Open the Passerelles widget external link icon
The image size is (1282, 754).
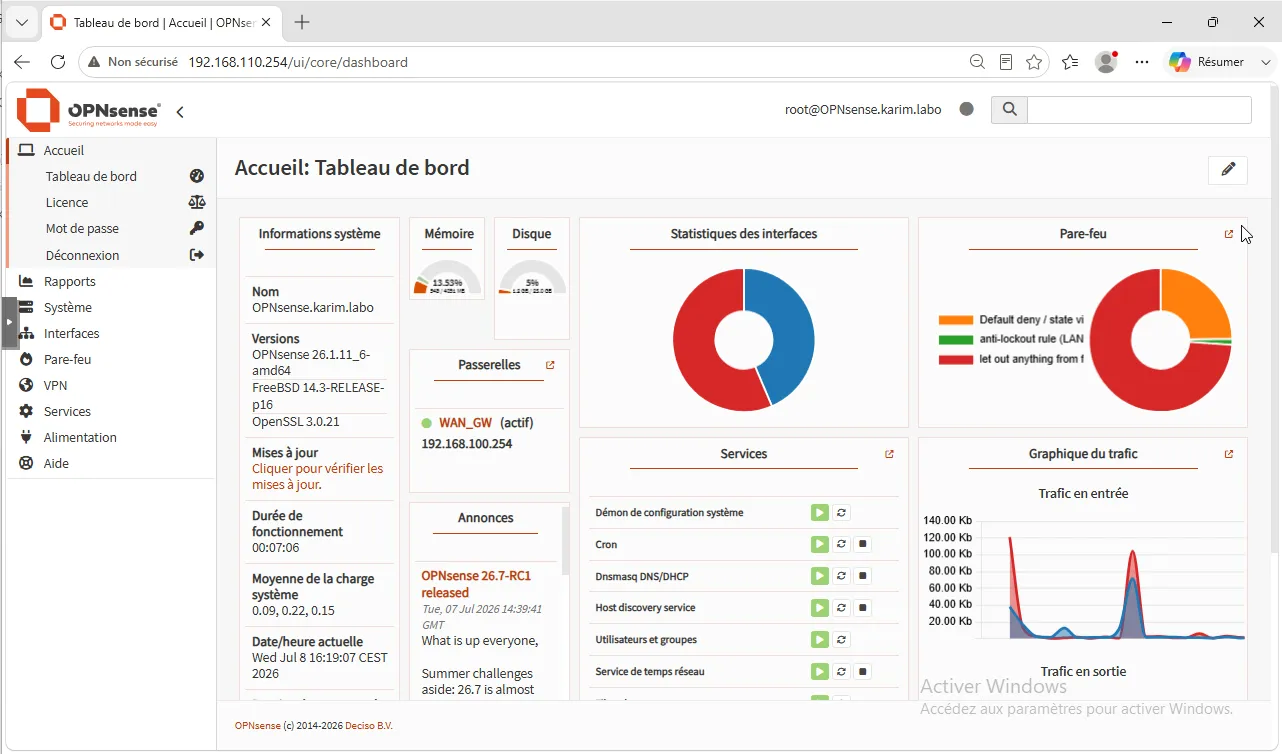coord(550,365)
